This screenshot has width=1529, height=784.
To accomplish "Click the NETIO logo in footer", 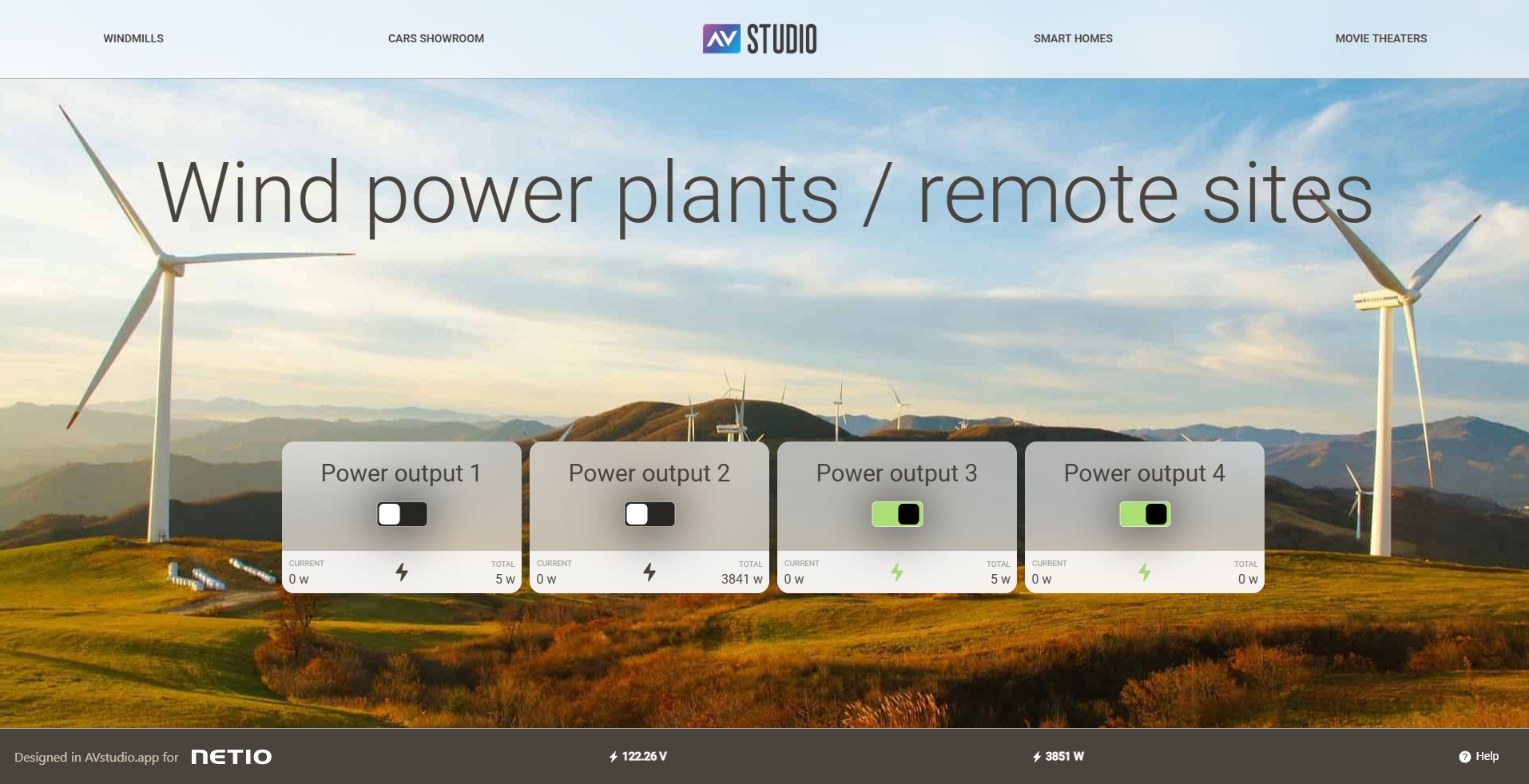I will 232,757.
